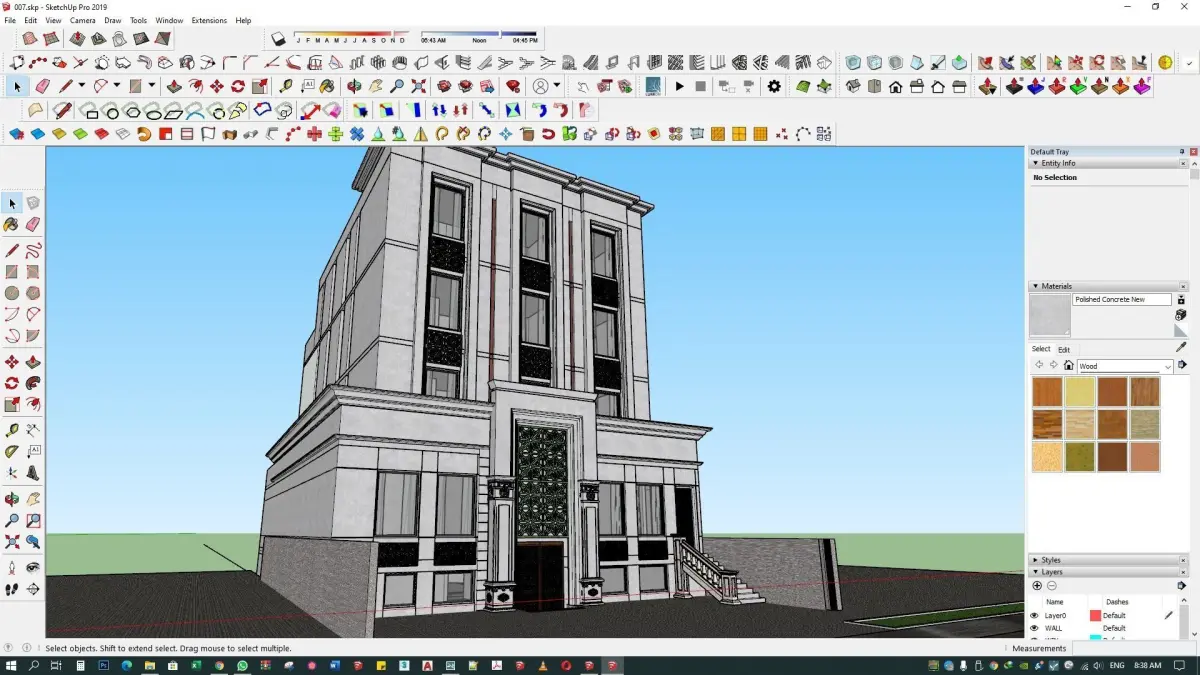This screenshot has height=675, width=1200.
Task: Click the Add Layer plus icon
Action: click(1037, 586)
